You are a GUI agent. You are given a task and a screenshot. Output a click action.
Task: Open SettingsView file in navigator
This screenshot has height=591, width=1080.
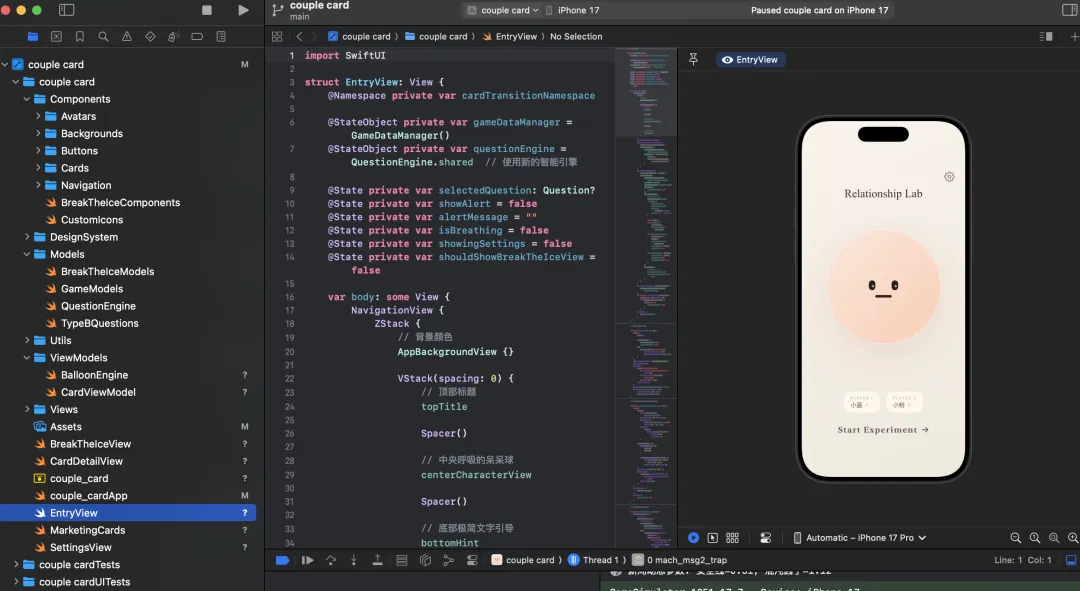[x=80, y=548]
